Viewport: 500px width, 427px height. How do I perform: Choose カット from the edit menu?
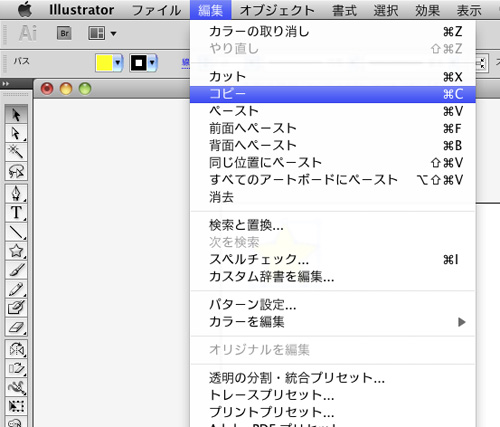point(333,77)
